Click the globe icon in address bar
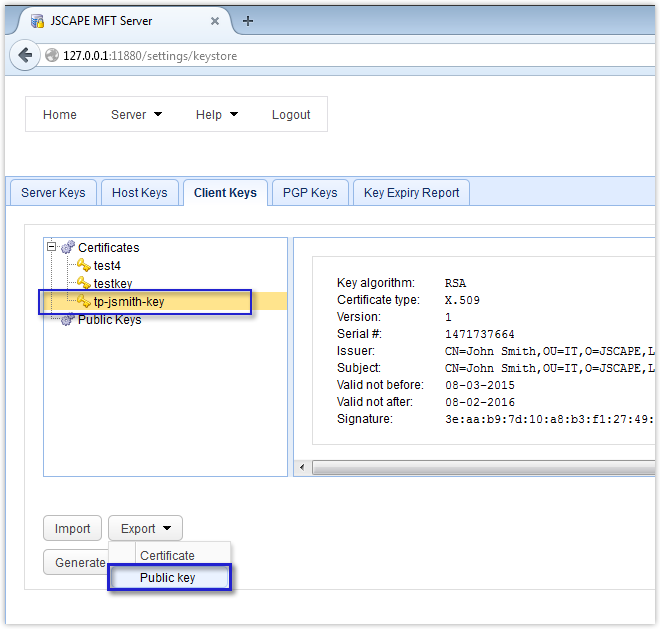Image resolution: width=660 pixels, height=629 pixels. point(50,56)
